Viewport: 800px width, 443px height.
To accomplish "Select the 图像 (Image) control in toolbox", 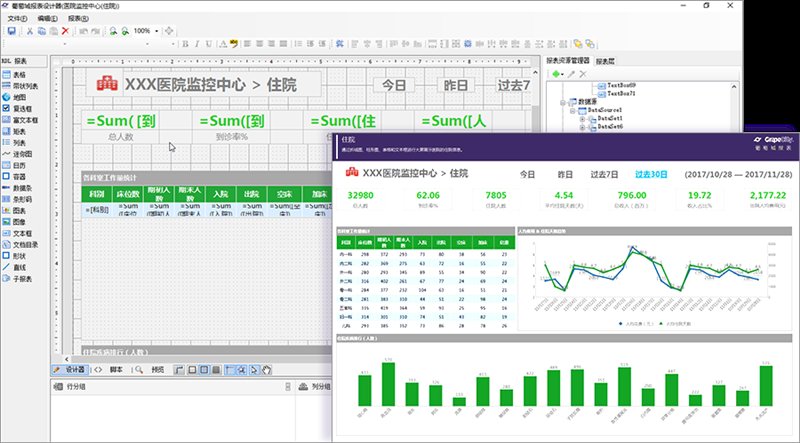I will coord(20,205).
